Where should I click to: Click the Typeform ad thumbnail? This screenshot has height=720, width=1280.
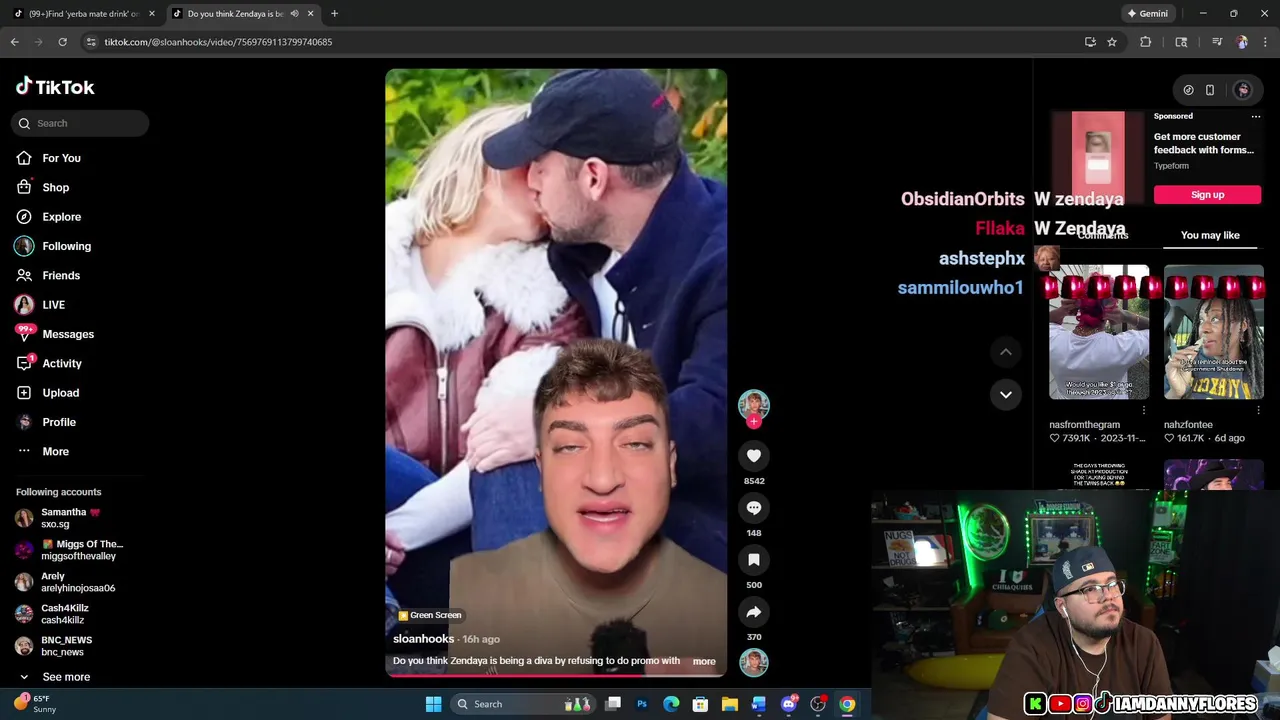click(x=1098, y=158)
